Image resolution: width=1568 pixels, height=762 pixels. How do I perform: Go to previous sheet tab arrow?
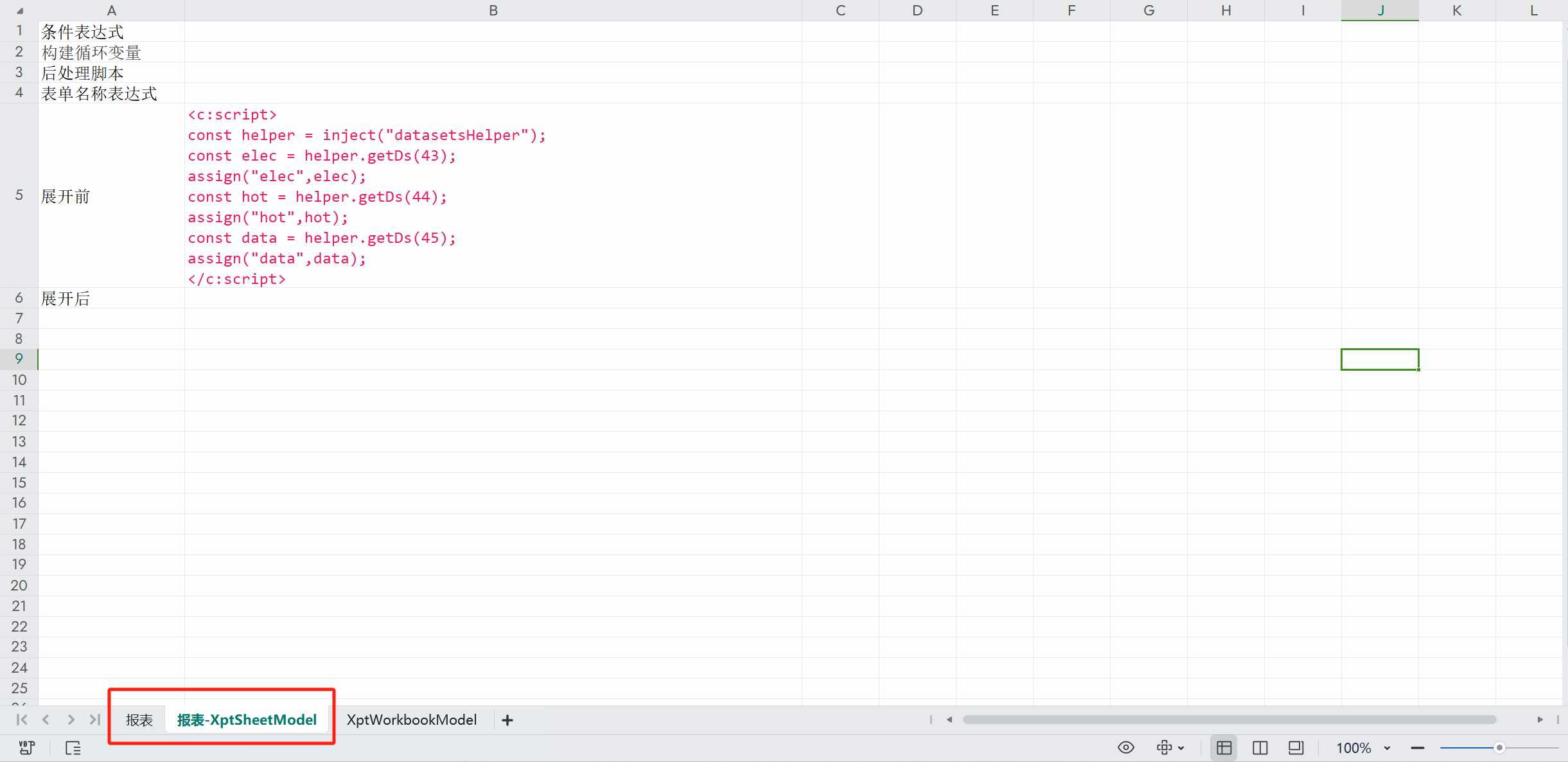point(46,720)
